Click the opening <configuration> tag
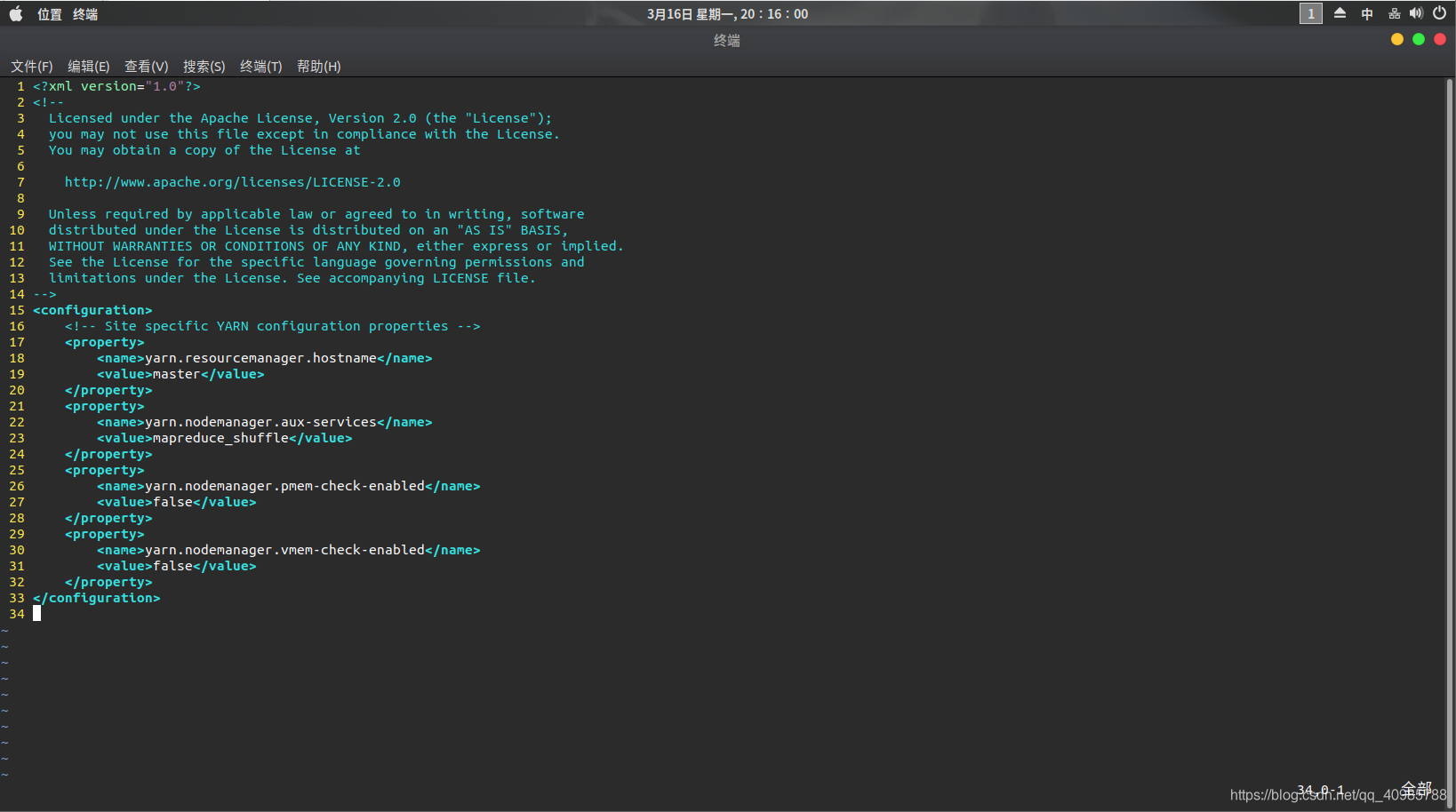Screen dimensions: 1456x812 tap(92, 310)
